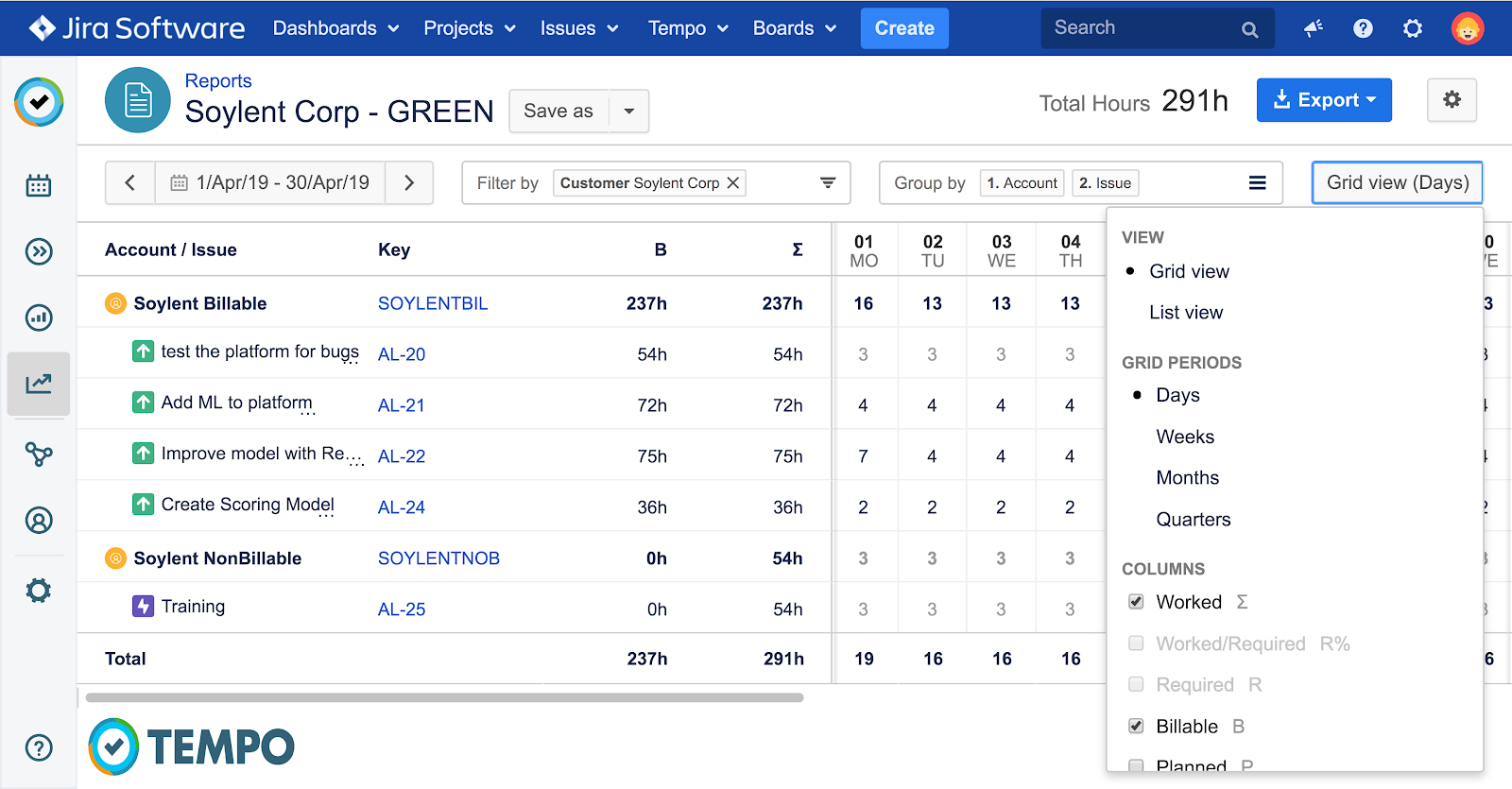Image resolution: width=1512 pixels, height=789 pixels.
Task: Open issue AL-25 link
Action: pos(402,609)
